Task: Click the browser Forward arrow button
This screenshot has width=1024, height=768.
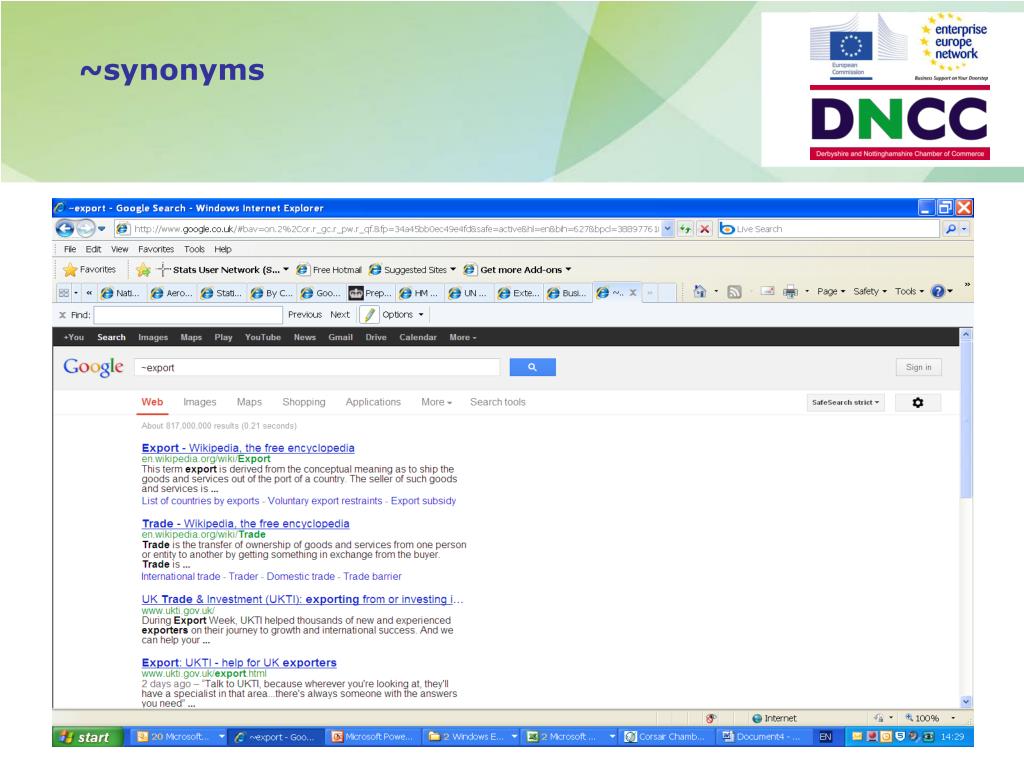Action: click(85, 229)
